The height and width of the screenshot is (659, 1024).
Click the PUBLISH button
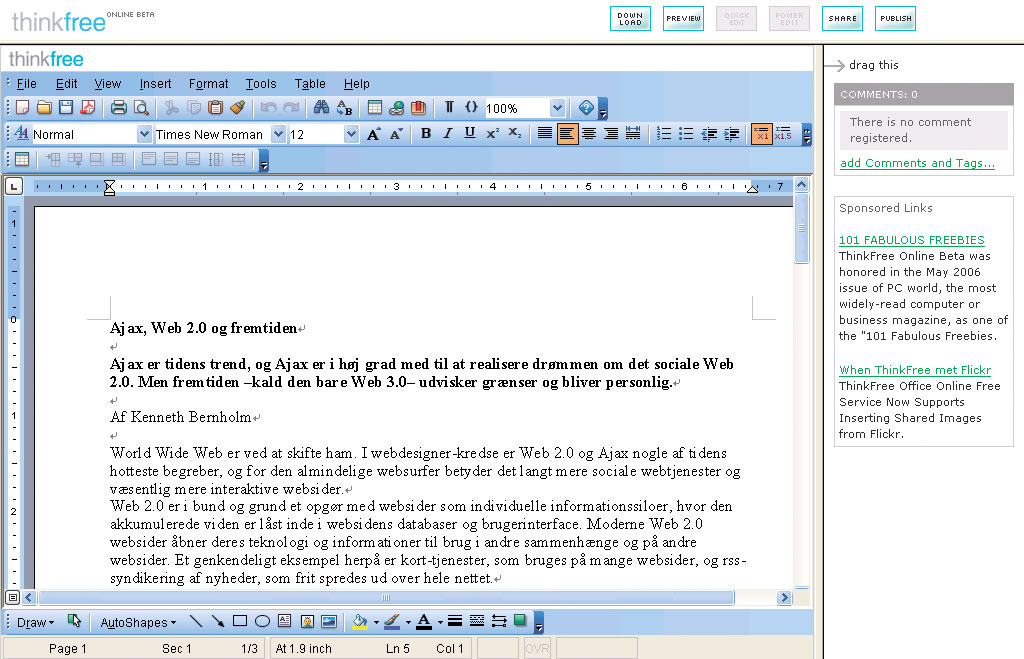tap(895, 18)
